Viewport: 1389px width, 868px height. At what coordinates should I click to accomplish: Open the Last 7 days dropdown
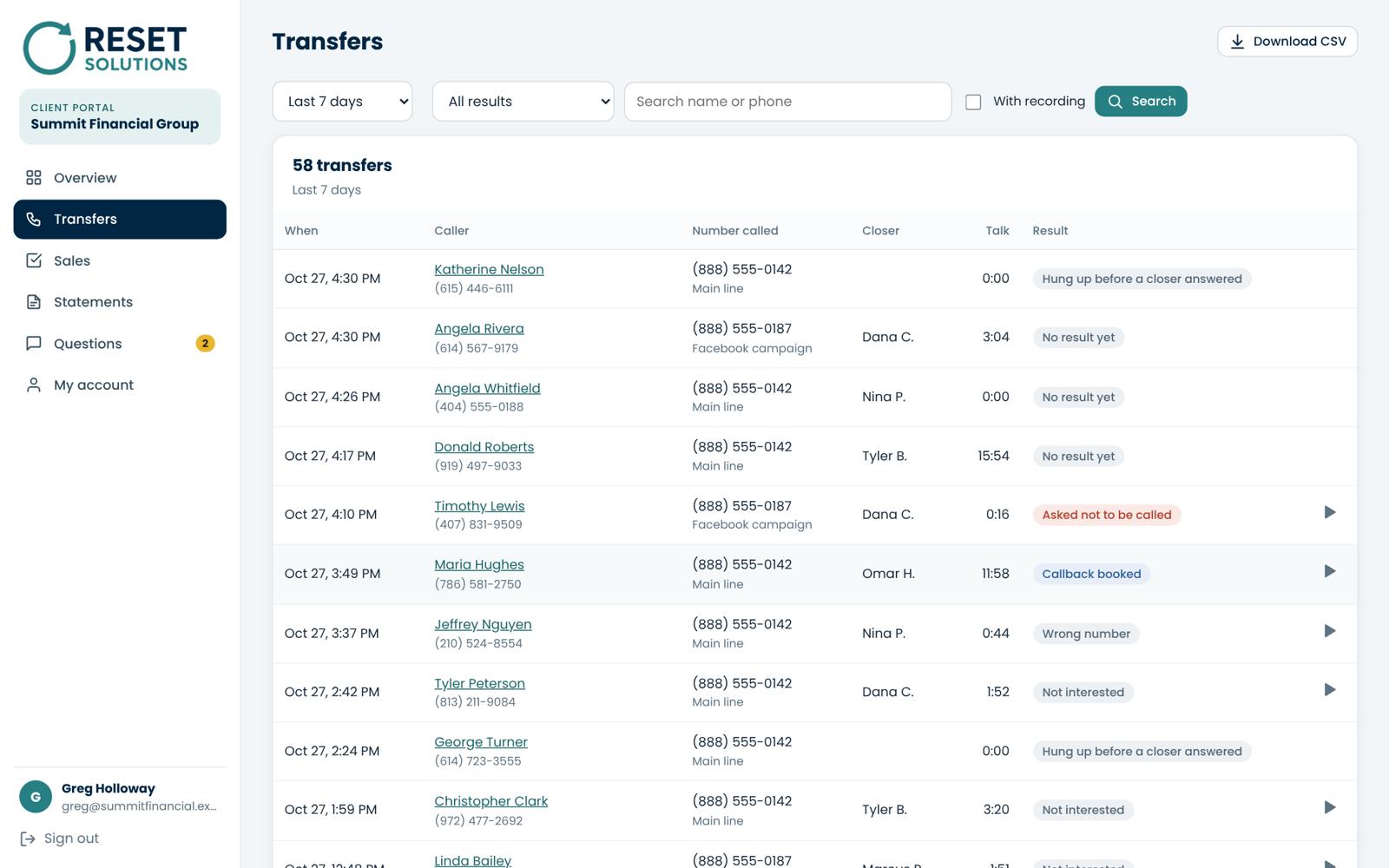342,102
